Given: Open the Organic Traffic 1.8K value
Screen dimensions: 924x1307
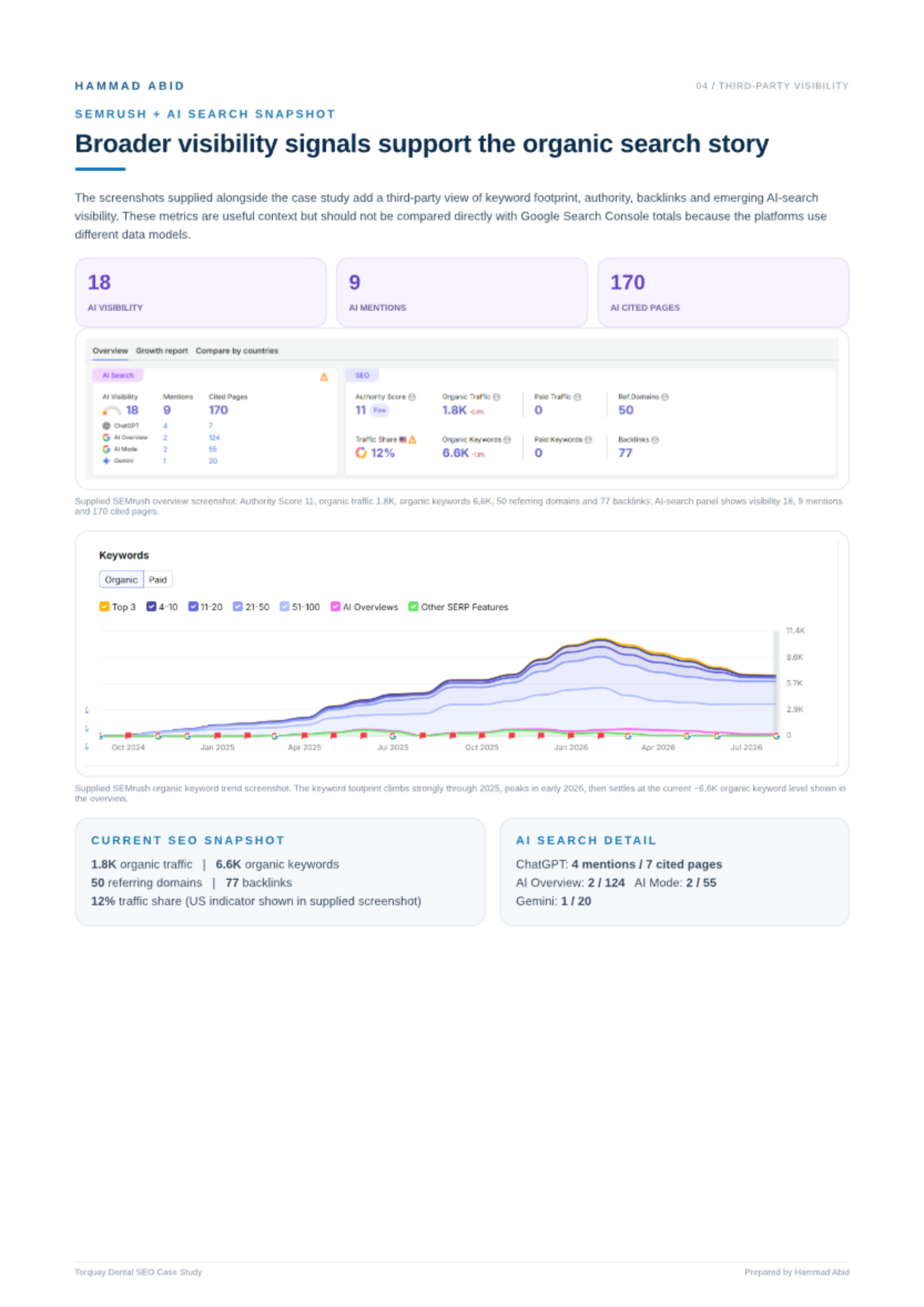Looking at the screenshot, I should coord(454,411).
